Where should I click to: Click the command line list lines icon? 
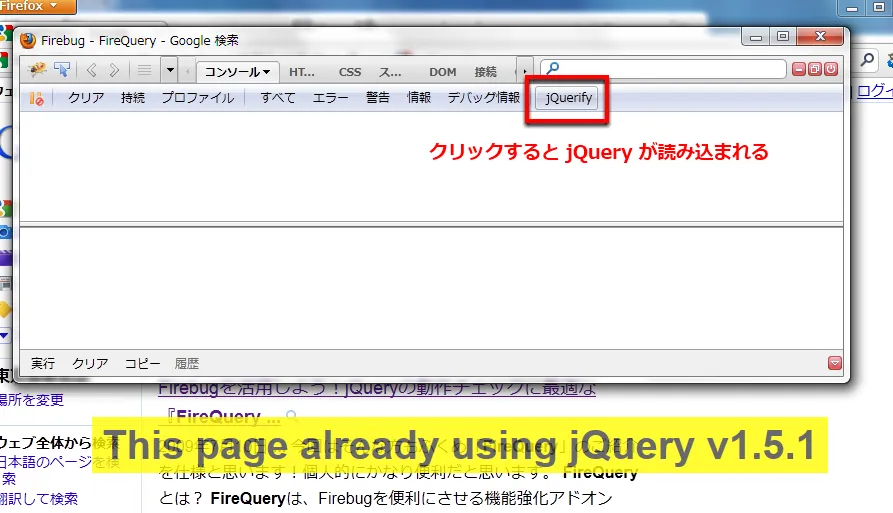[x=144, y=71]
